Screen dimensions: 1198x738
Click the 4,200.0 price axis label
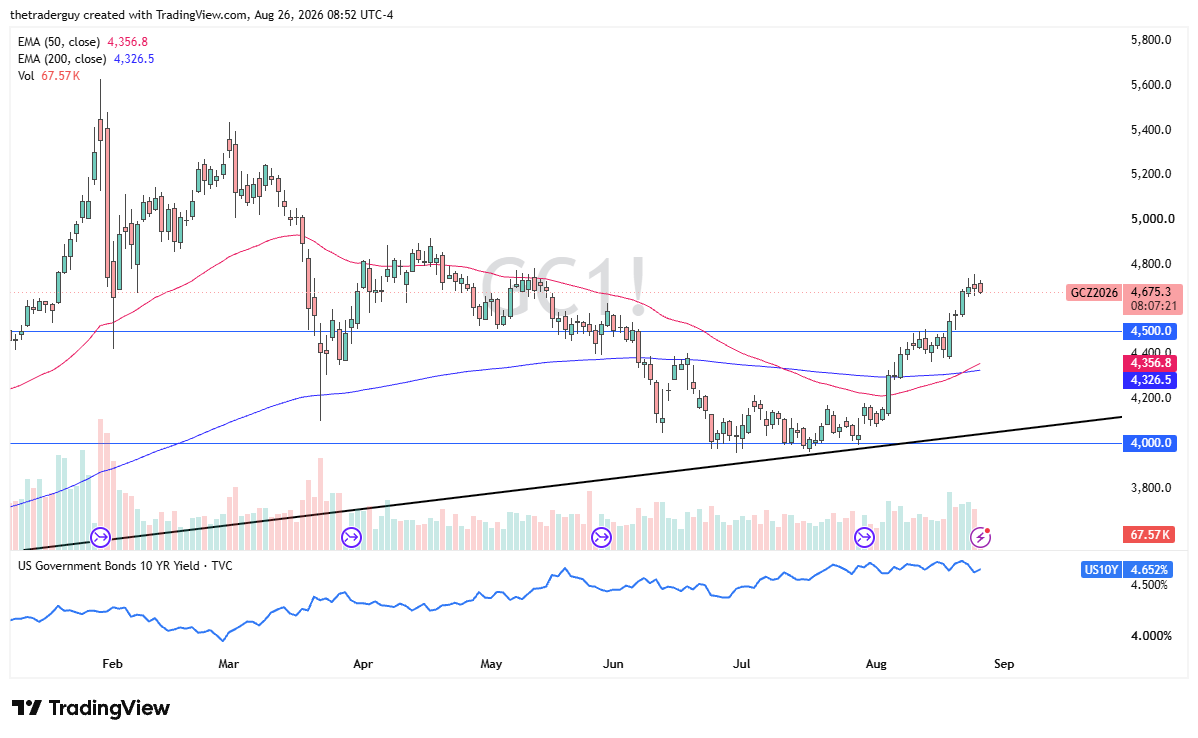coord(1151,398)
